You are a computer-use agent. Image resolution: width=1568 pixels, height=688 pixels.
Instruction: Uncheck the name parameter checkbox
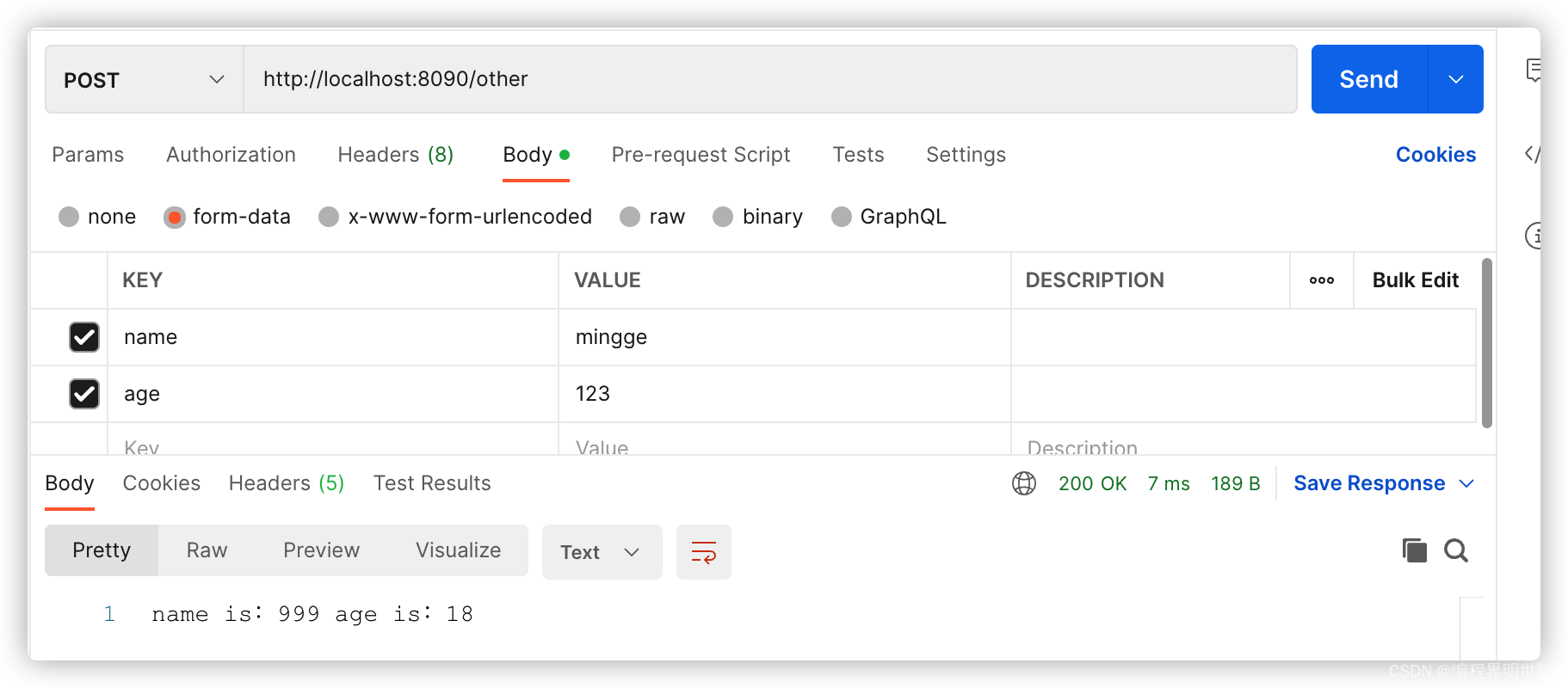(x=84, y=337)
